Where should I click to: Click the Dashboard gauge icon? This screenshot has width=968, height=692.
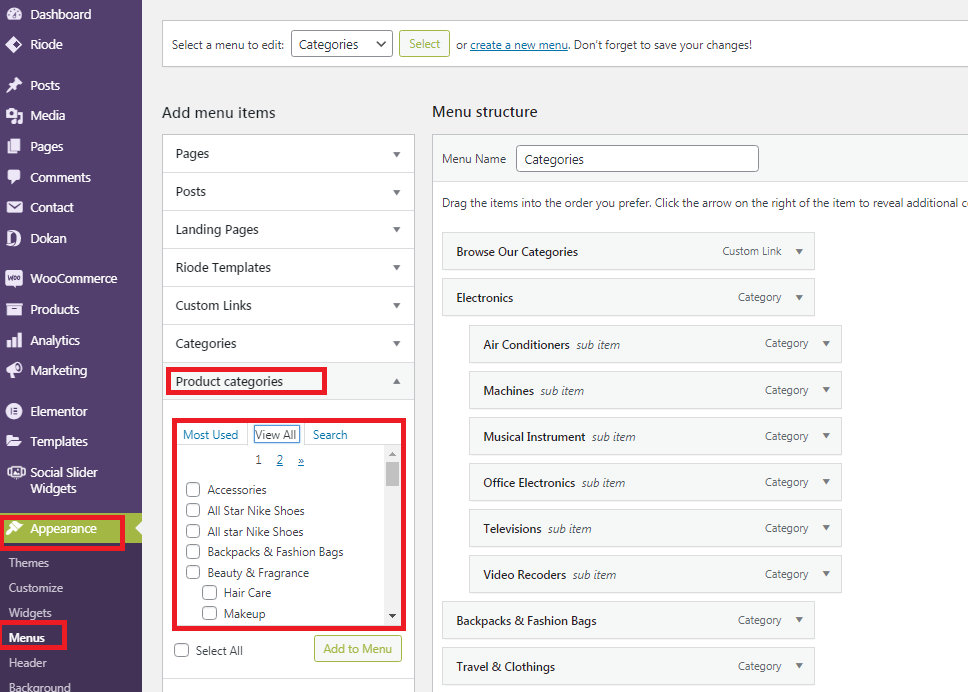tap(14, 14)
